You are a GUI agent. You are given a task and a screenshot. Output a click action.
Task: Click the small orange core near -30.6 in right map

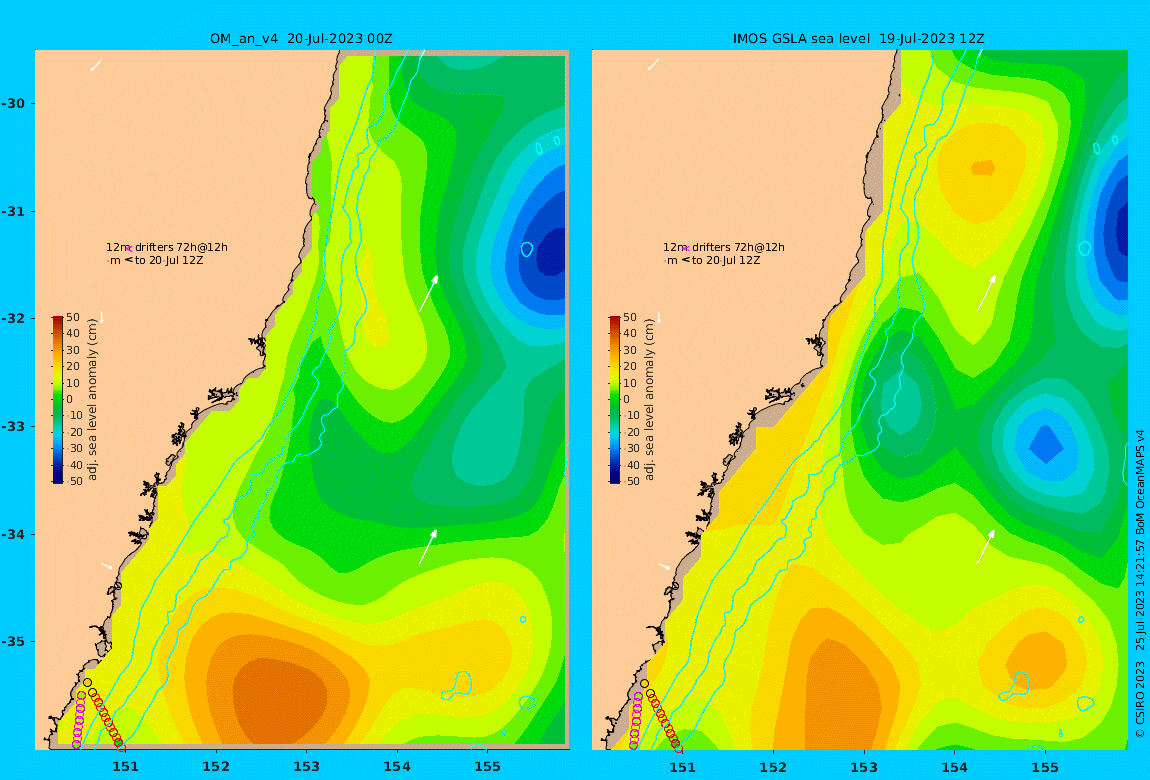(983, 169)
